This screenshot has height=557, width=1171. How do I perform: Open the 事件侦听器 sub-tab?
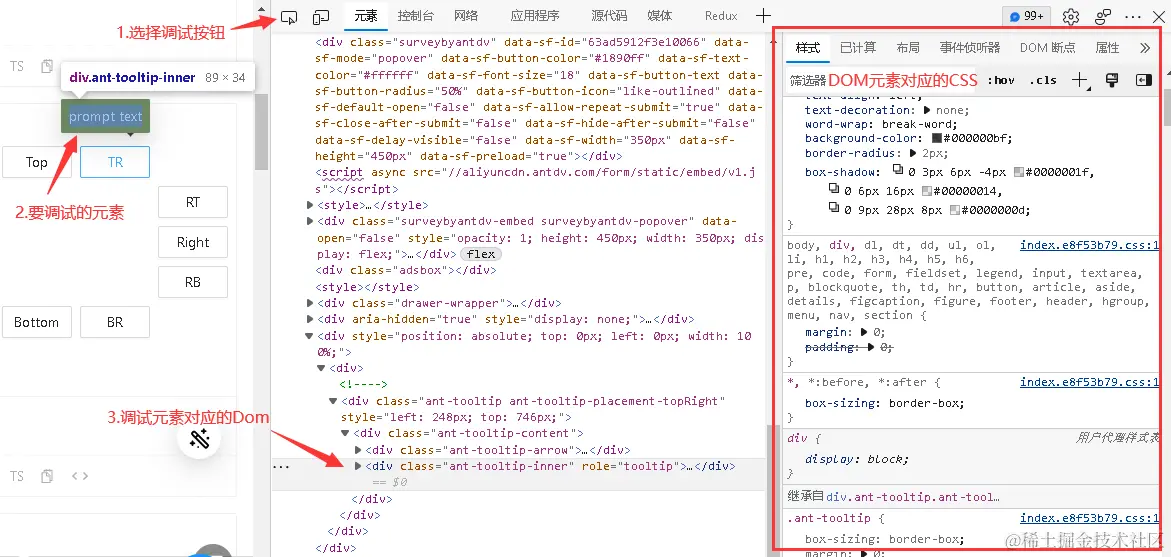[969, 48]
